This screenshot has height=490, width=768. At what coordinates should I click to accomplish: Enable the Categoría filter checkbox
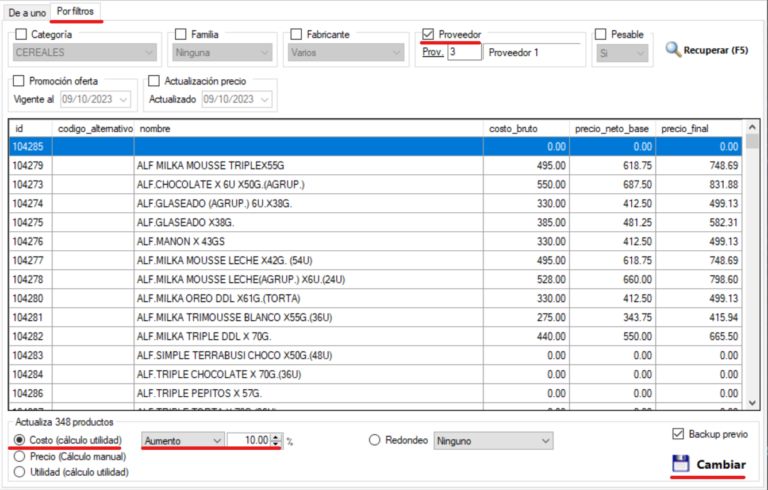21,34
